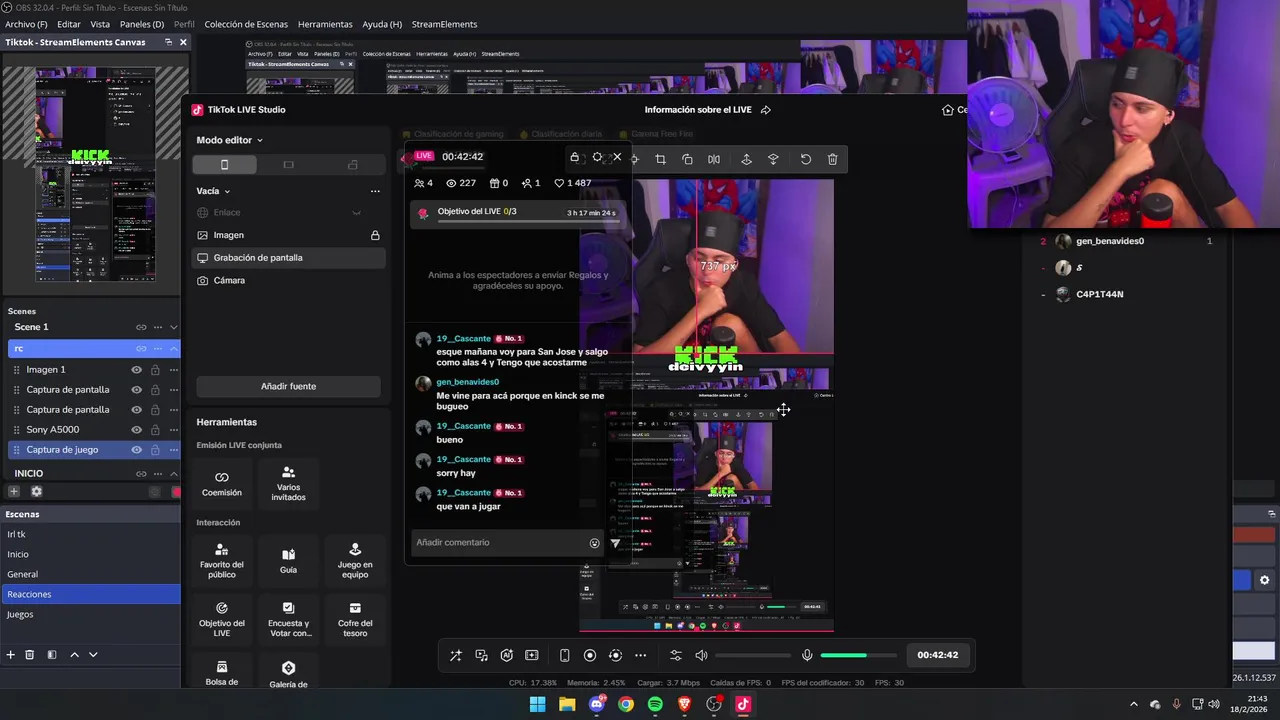This screenshot has width=1280, height=720.
Task: Adjust the speaker volume slider
Action: point(753,655)
